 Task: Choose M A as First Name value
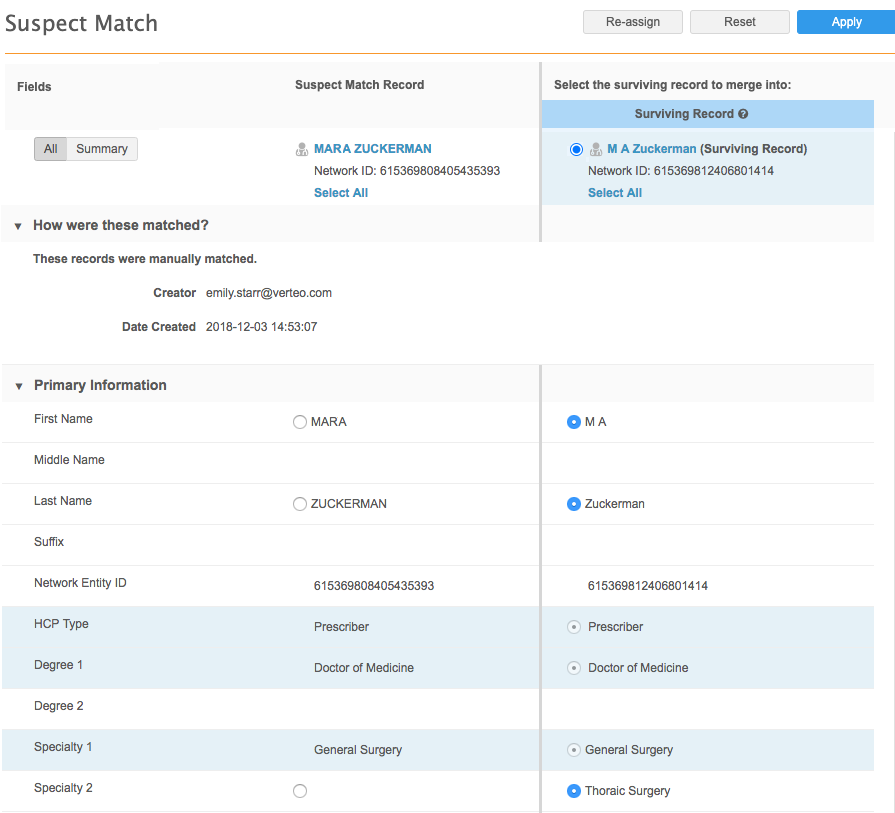(x=574, y=422)
